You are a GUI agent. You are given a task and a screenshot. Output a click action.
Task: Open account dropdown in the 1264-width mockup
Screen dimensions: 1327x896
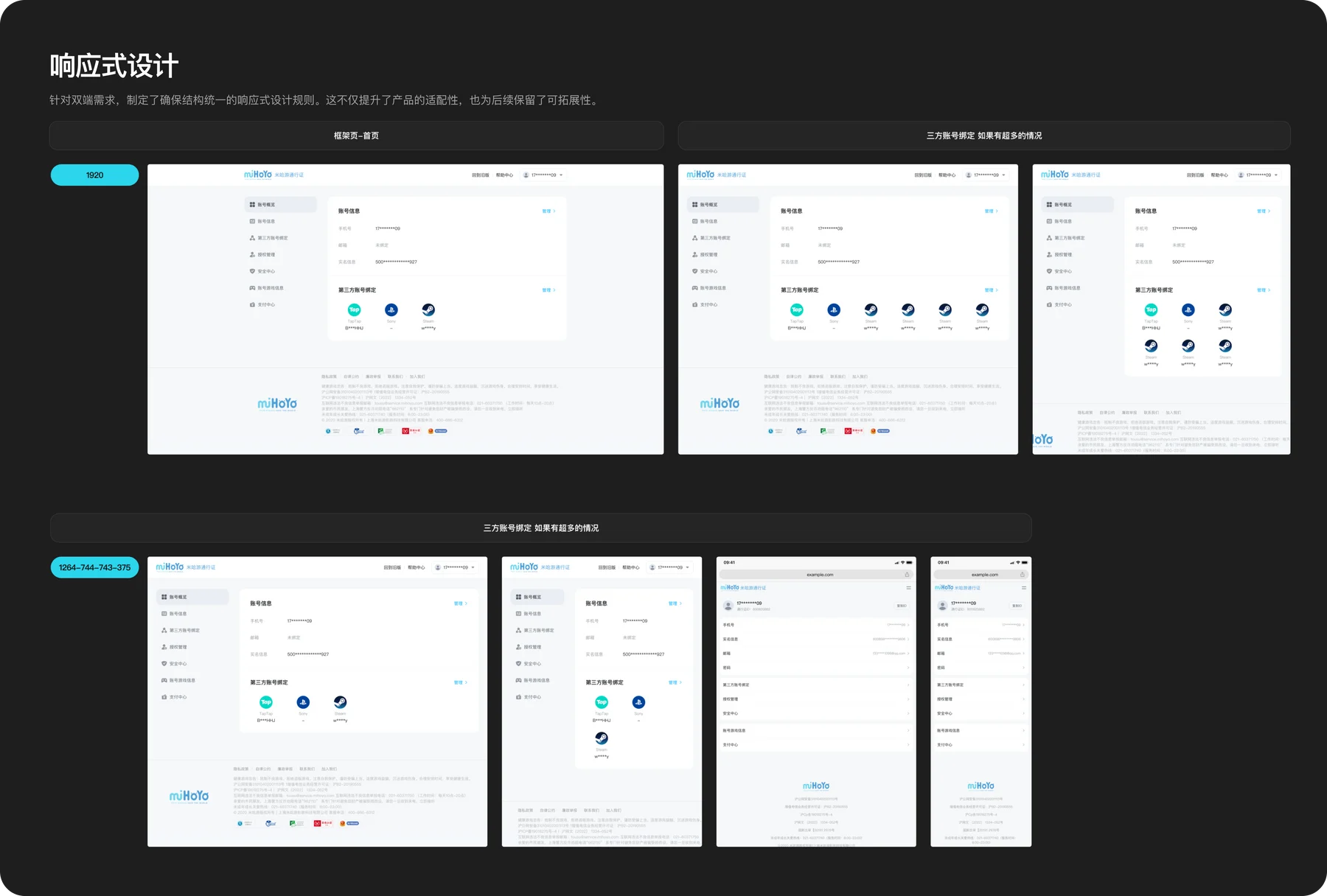[455, 567]
